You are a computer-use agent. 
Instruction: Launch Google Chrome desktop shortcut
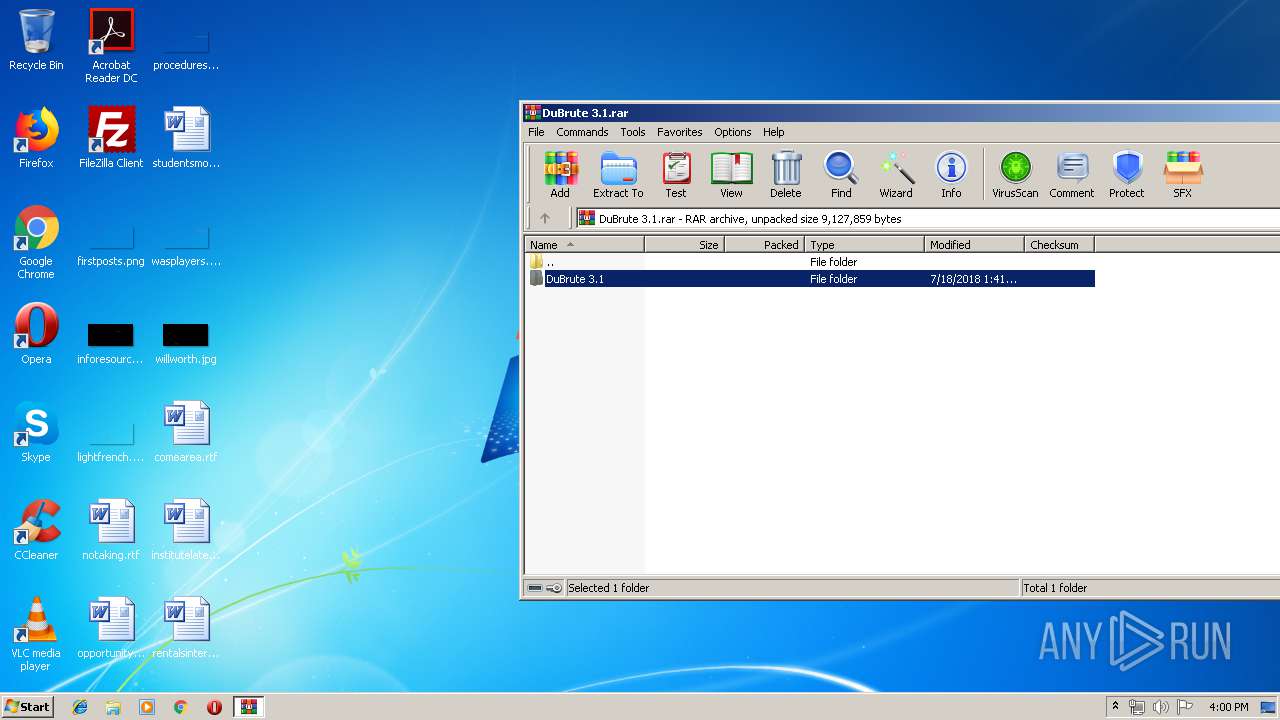(36, 242)
